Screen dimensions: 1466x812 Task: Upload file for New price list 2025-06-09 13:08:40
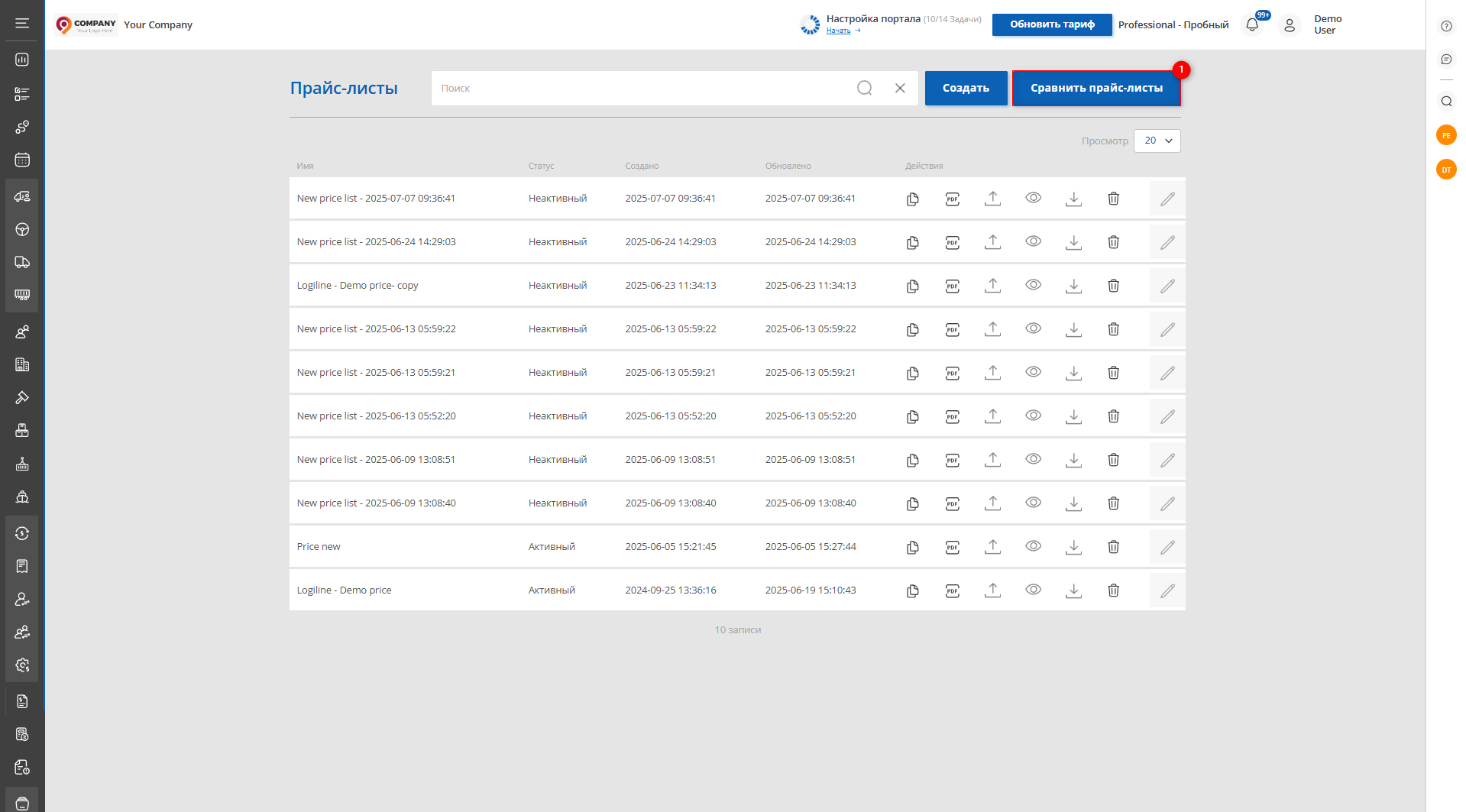[992, 503]
